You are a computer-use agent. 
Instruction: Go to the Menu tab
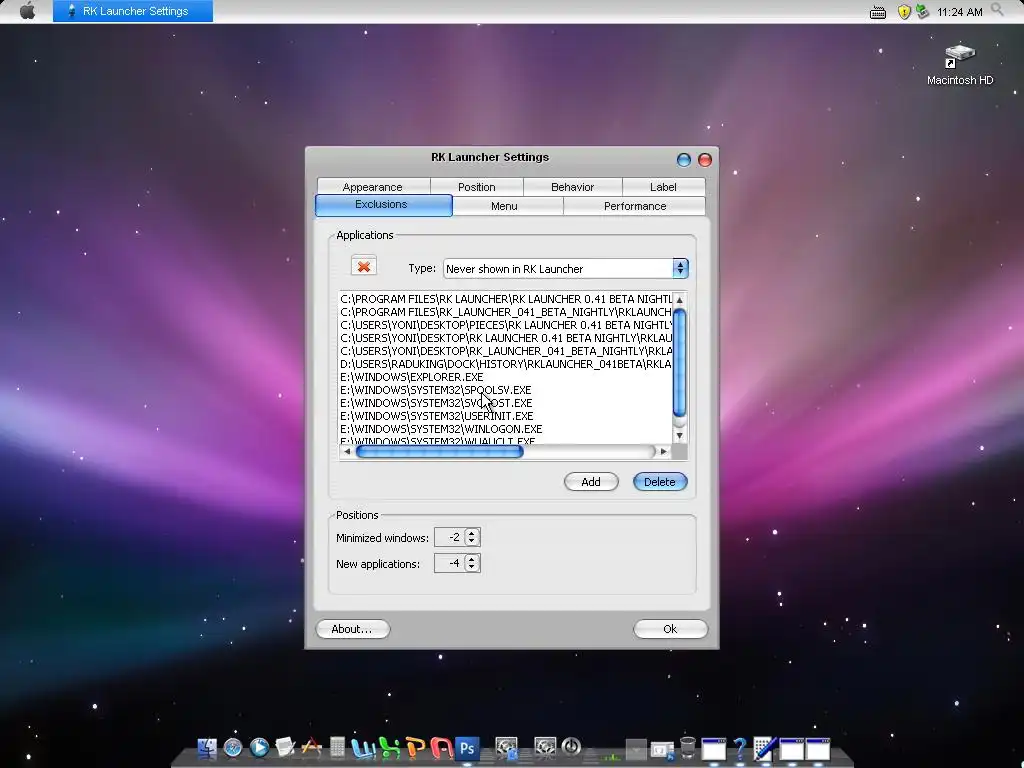(507, 206)
